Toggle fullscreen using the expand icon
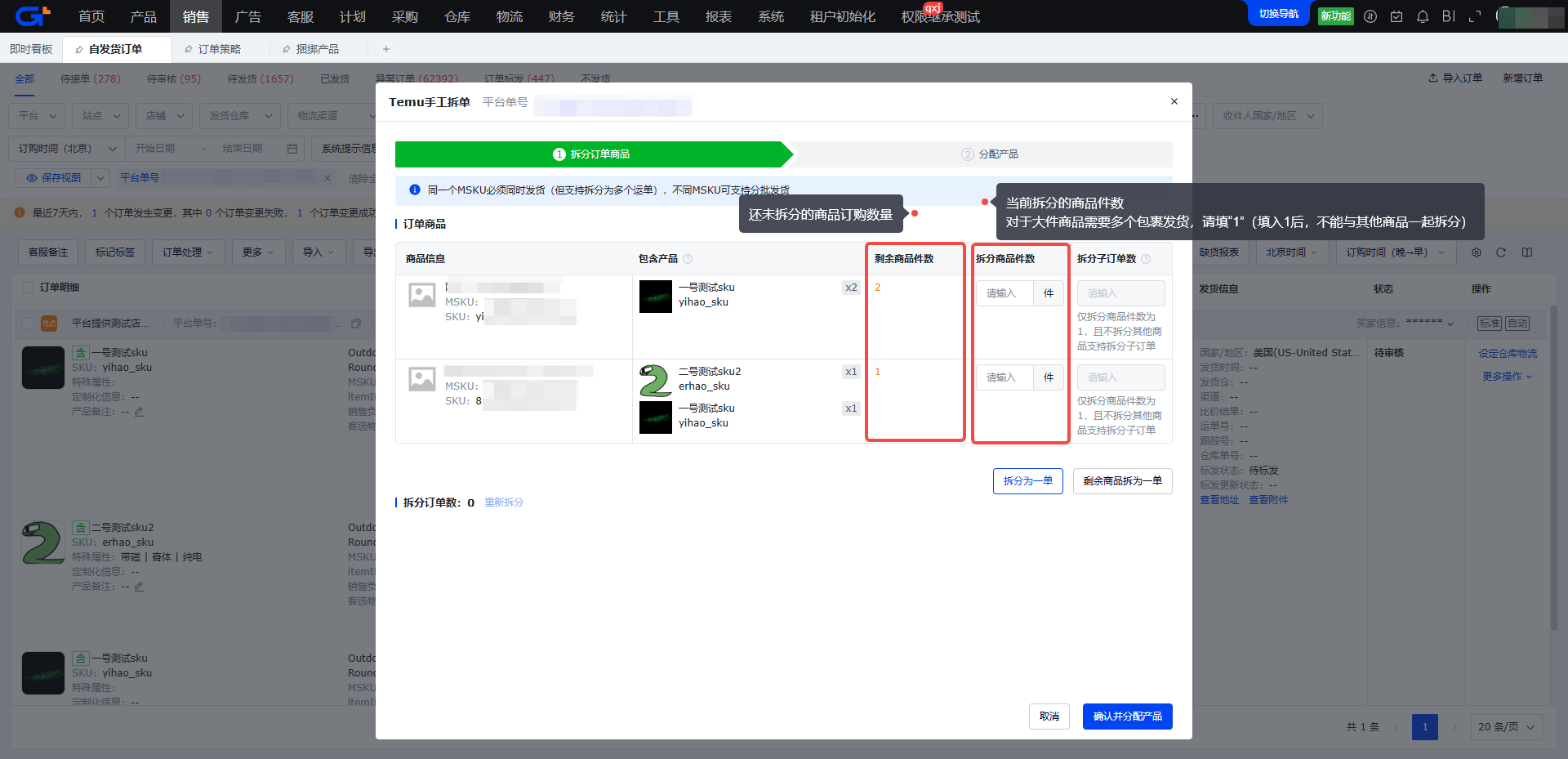The width and height of the screenshot is (1568, 759). (1475, 16)
